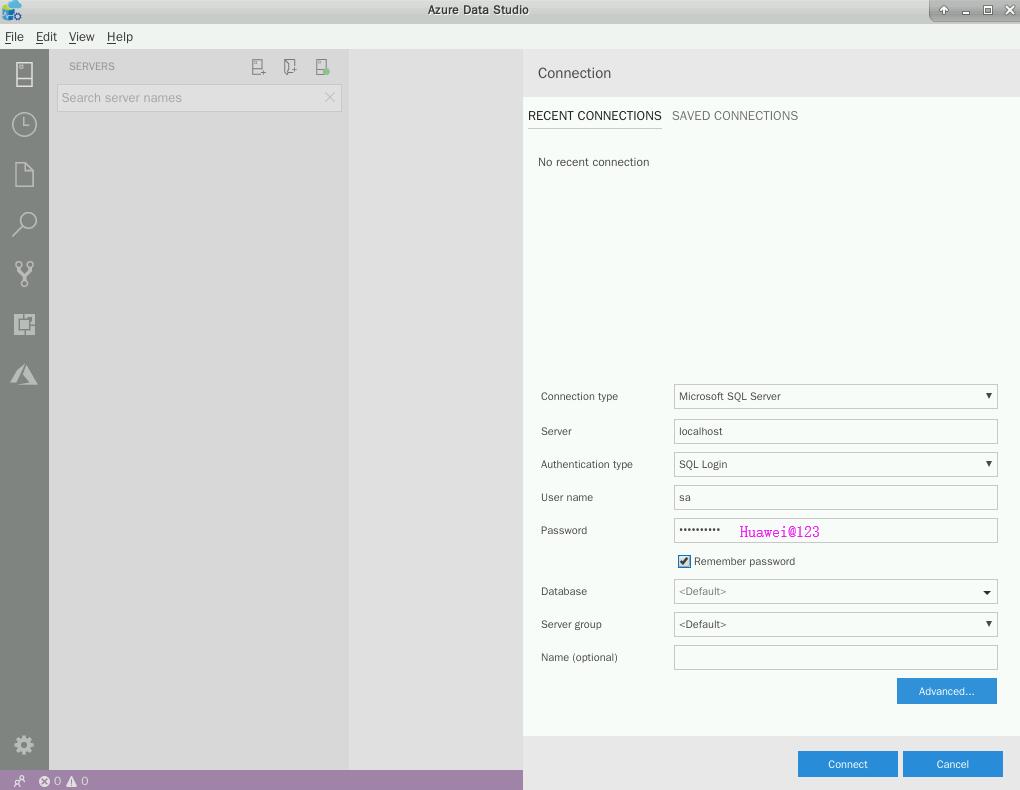Image resolution: width=1020 pixels, height=790 pixels.
Task: Click the Advanced... button
Action: tap(946, 691)
